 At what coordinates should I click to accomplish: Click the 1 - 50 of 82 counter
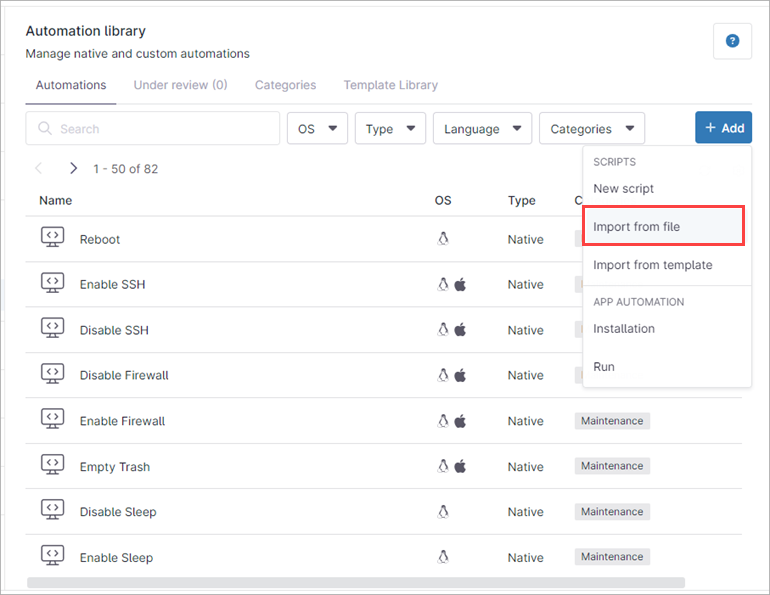coord(126,169)
